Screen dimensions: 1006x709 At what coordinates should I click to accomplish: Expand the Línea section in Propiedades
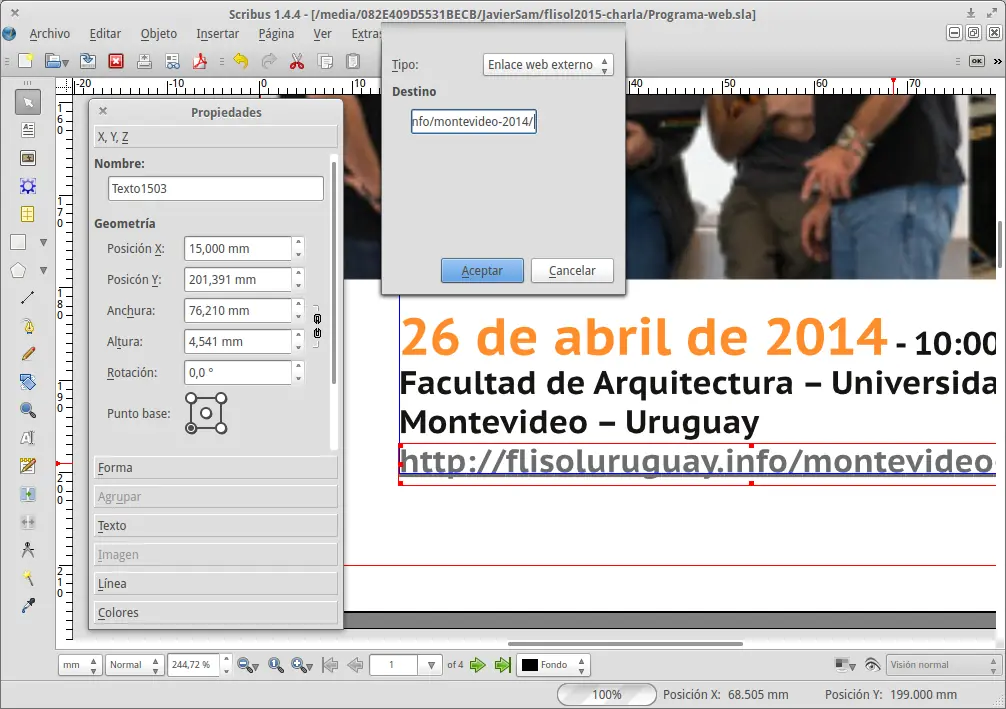pyautogui.click(x=216, y=583)
